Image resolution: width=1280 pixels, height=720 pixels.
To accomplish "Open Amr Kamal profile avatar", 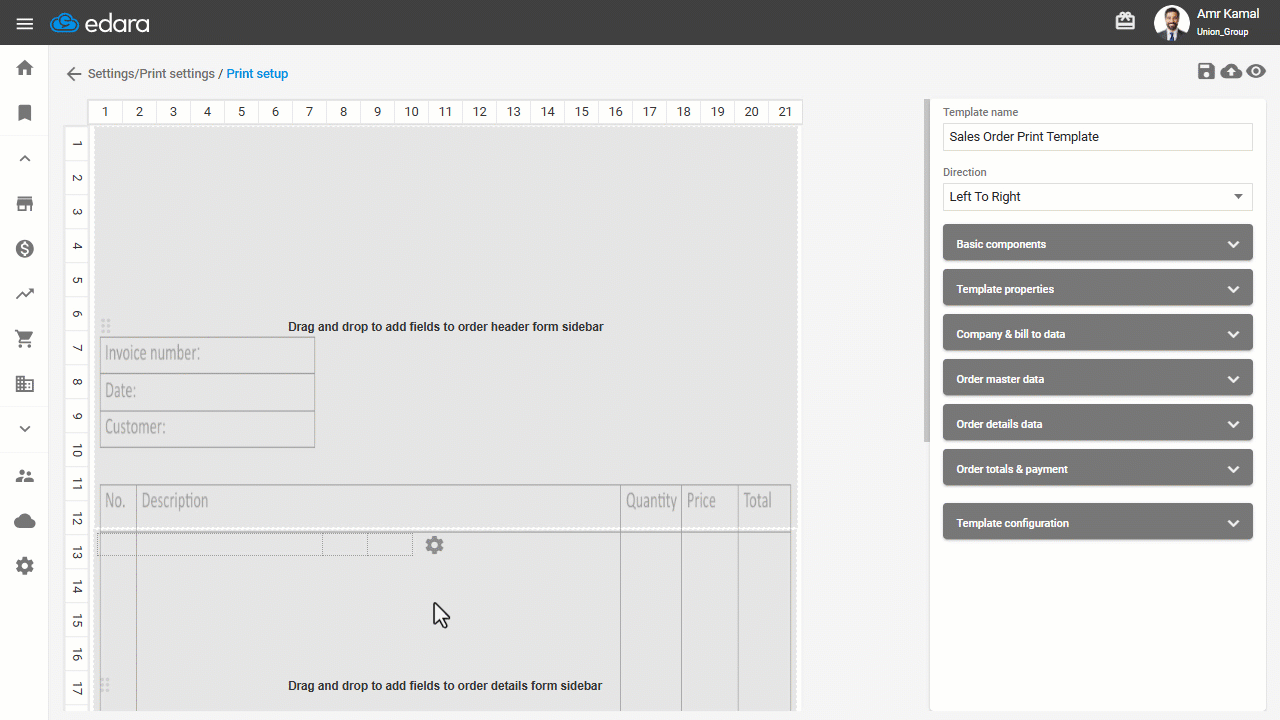I will click(x=1171, y=22).
